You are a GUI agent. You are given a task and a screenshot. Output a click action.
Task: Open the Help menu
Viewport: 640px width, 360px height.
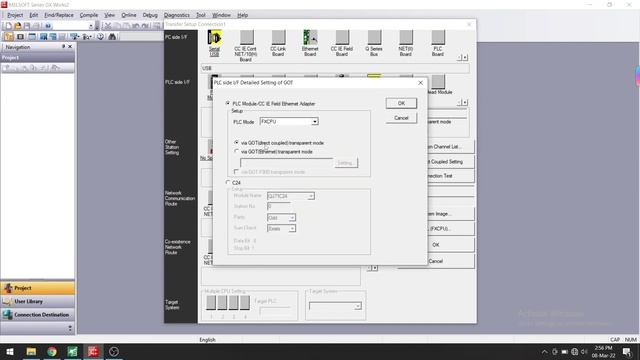click(242, 15)
